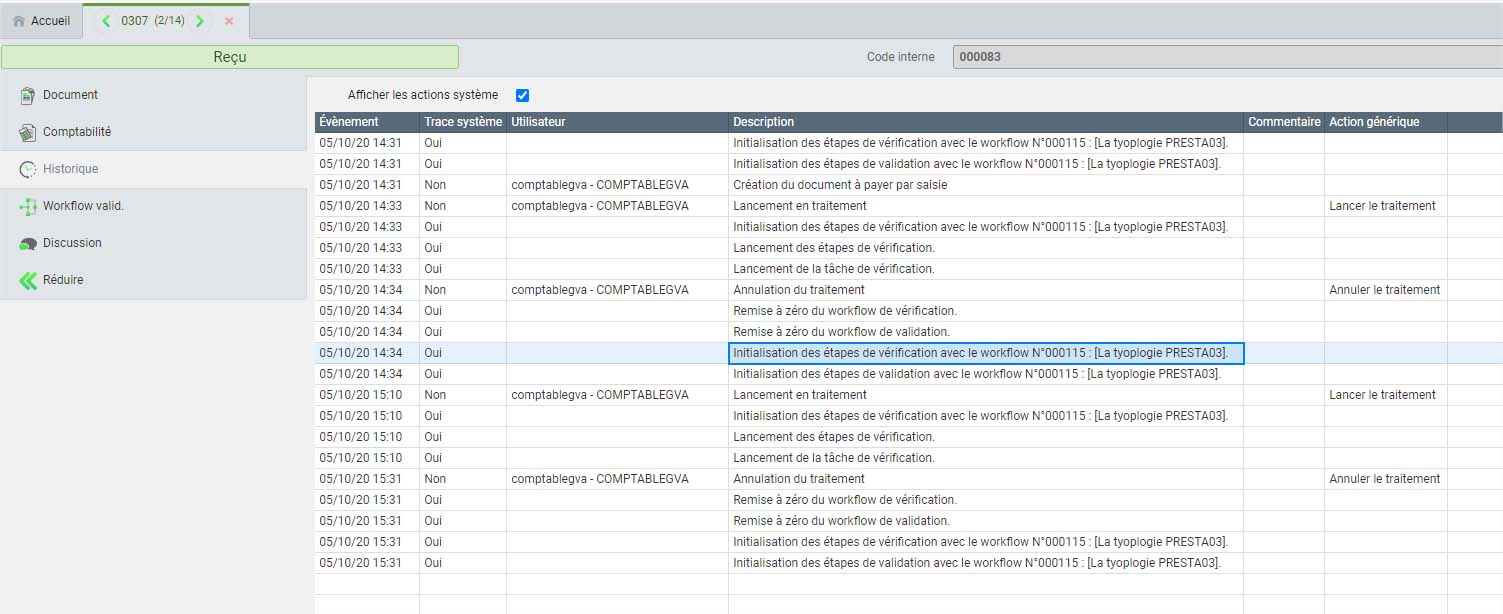
Task: Sort by the Commentaire column header
Action: click(x=1284, y=122)
